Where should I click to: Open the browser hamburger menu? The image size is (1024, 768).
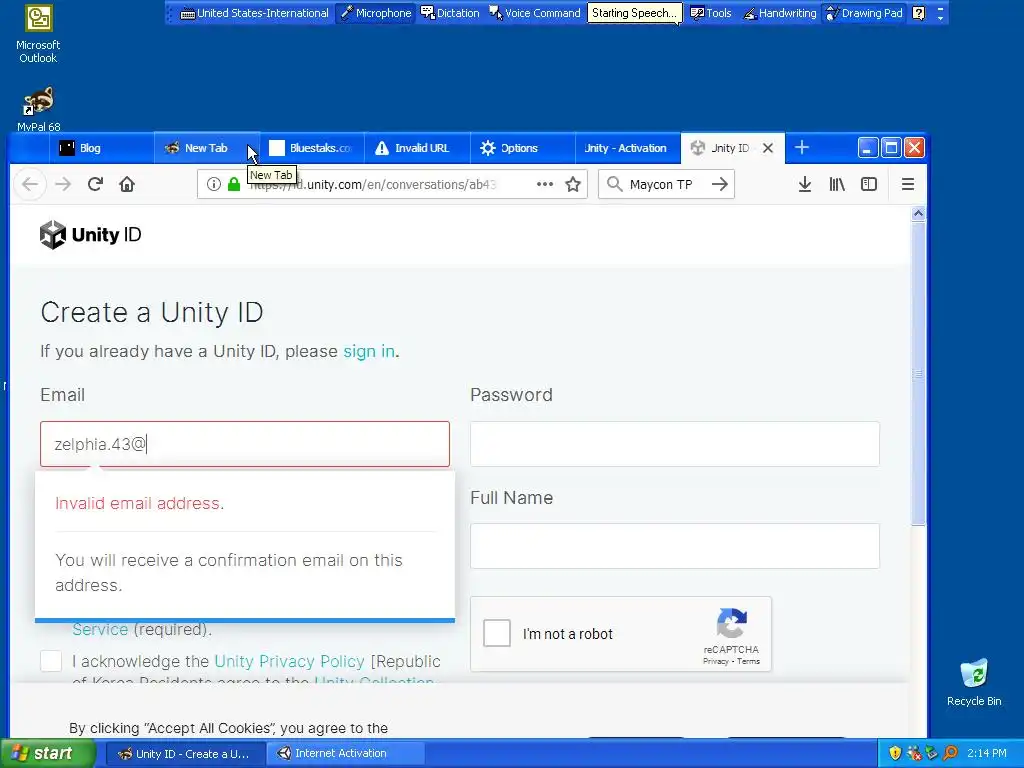(908, 184)
